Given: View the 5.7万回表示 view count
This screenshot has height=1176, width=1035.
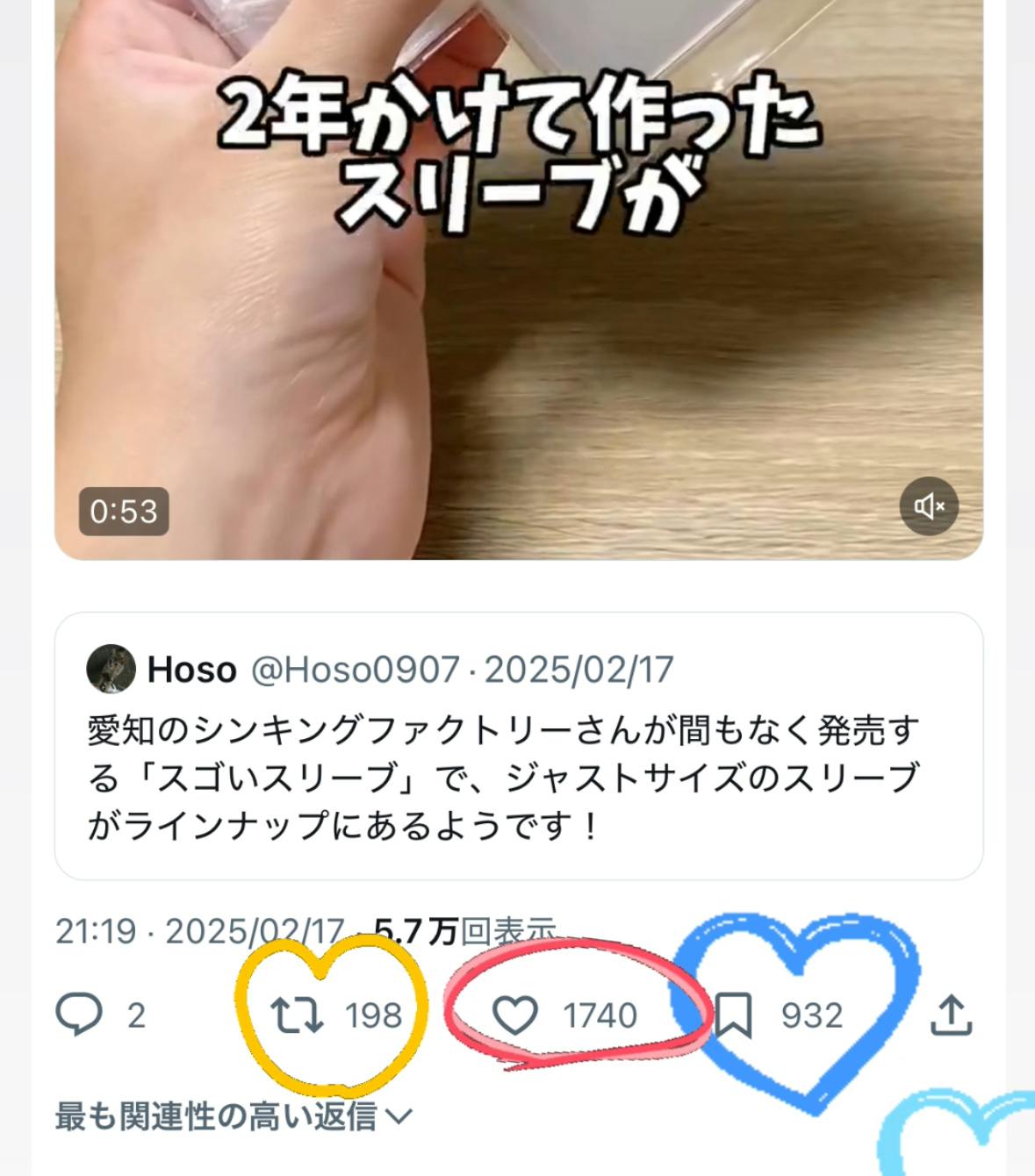Looking at the screenshot, I should (x=465, y=931).
